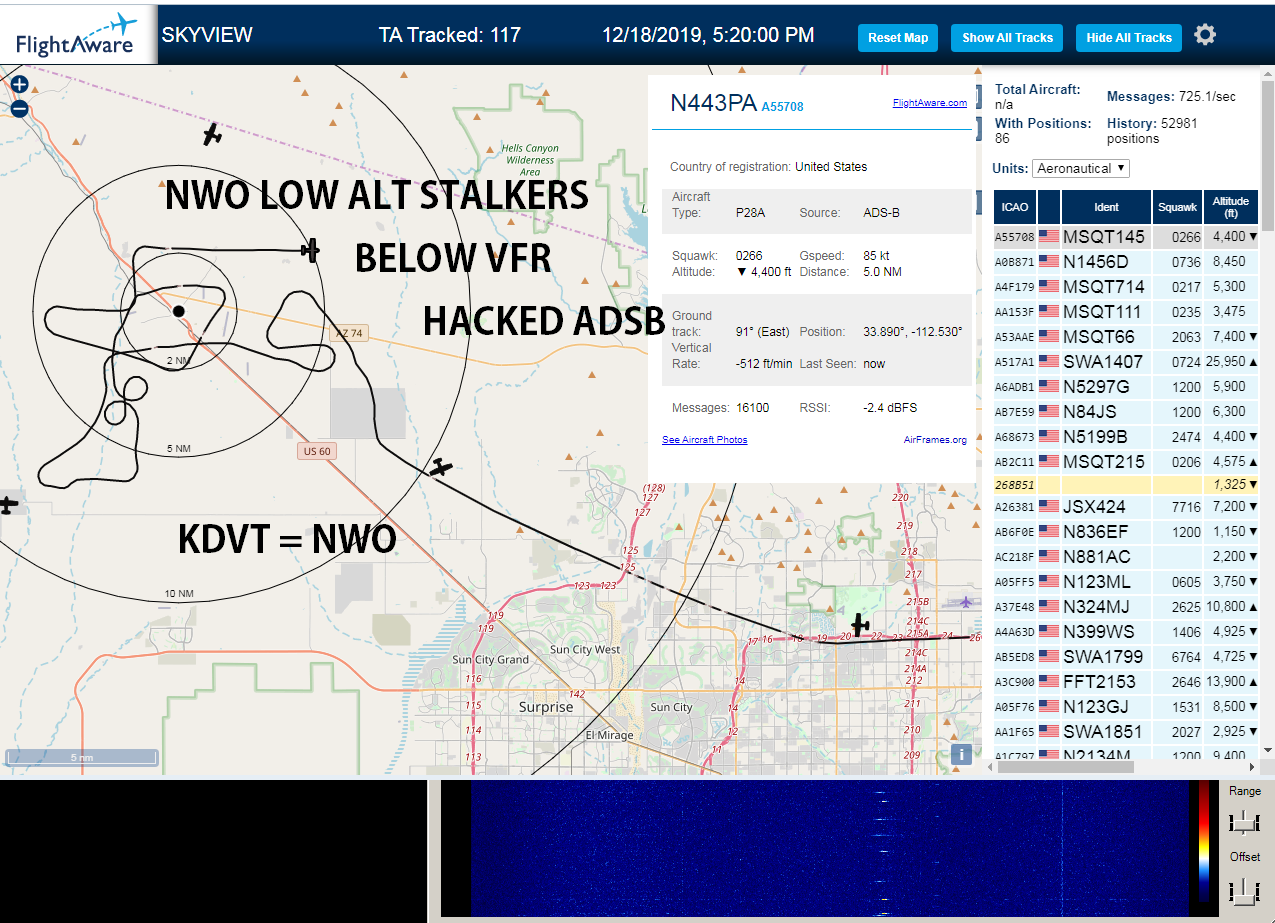Click Reset Map button
Viewport: 1275px width, 923px height.
click(898, 38)
